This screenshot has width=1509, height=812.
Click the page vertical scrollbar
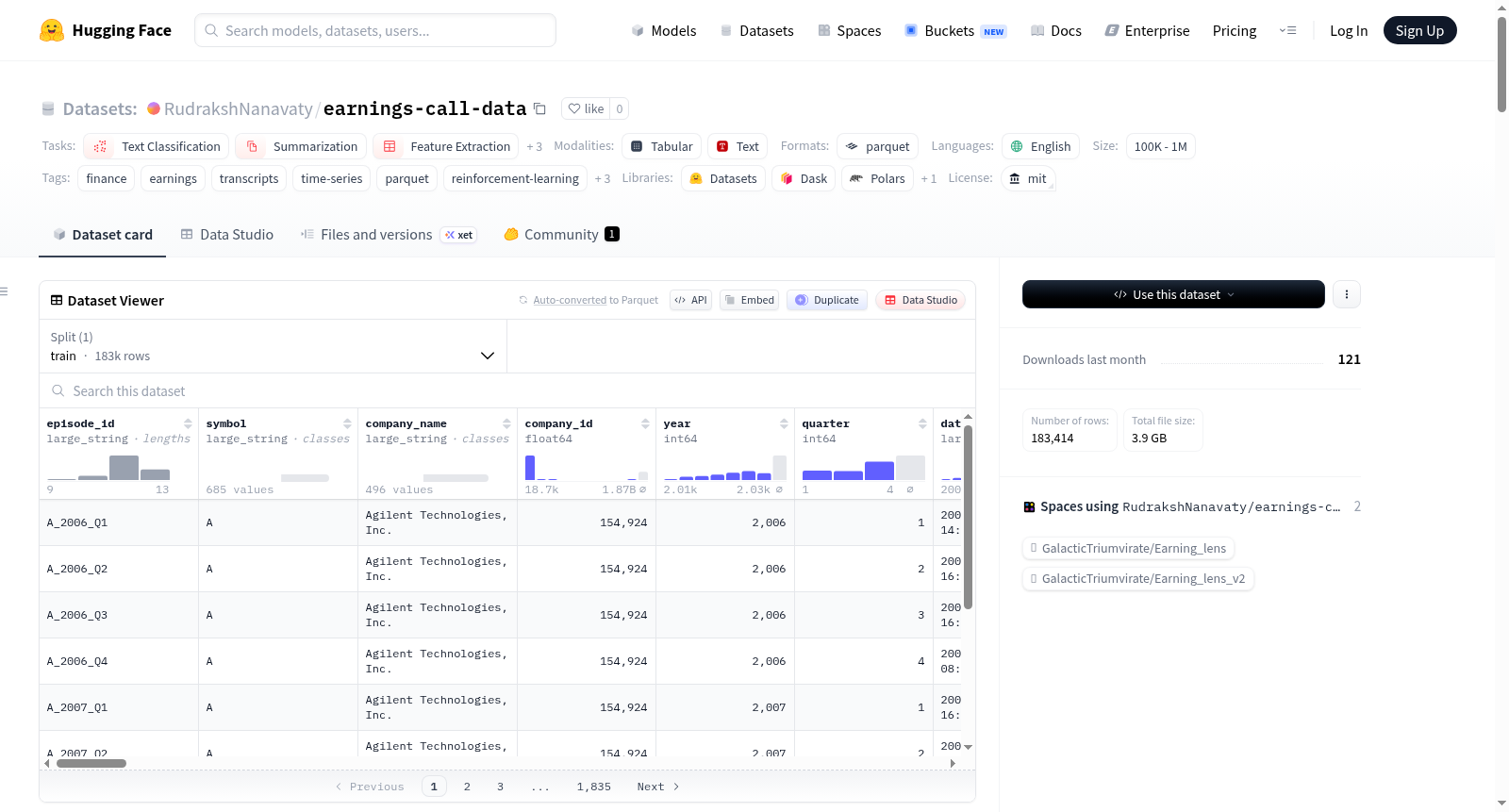1501,64
